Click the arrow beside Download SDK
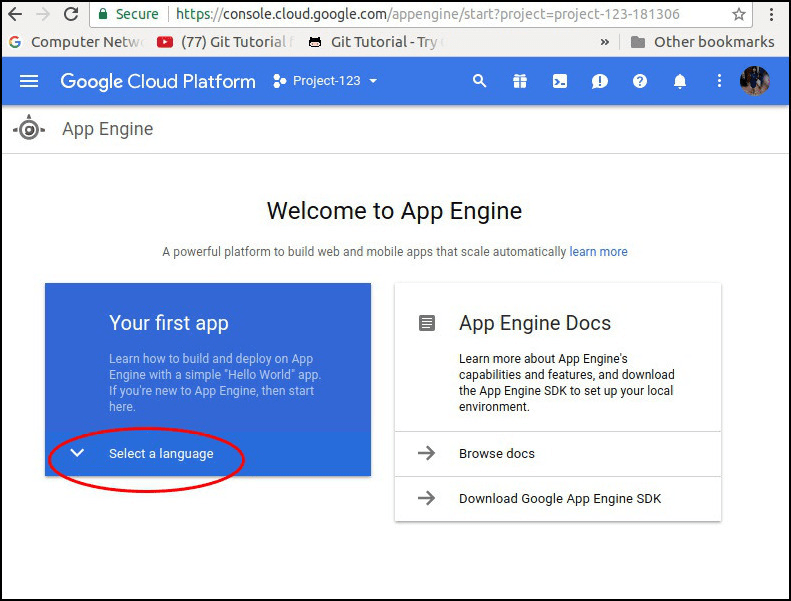Screen dimensions: 791x601 (426, 498)
